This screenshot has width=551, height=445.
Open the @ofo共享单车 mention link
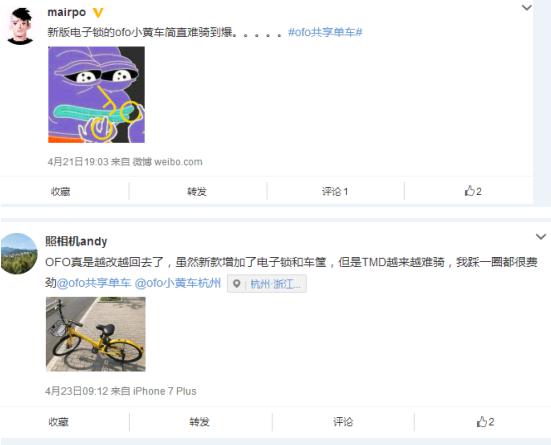[94, 283]
